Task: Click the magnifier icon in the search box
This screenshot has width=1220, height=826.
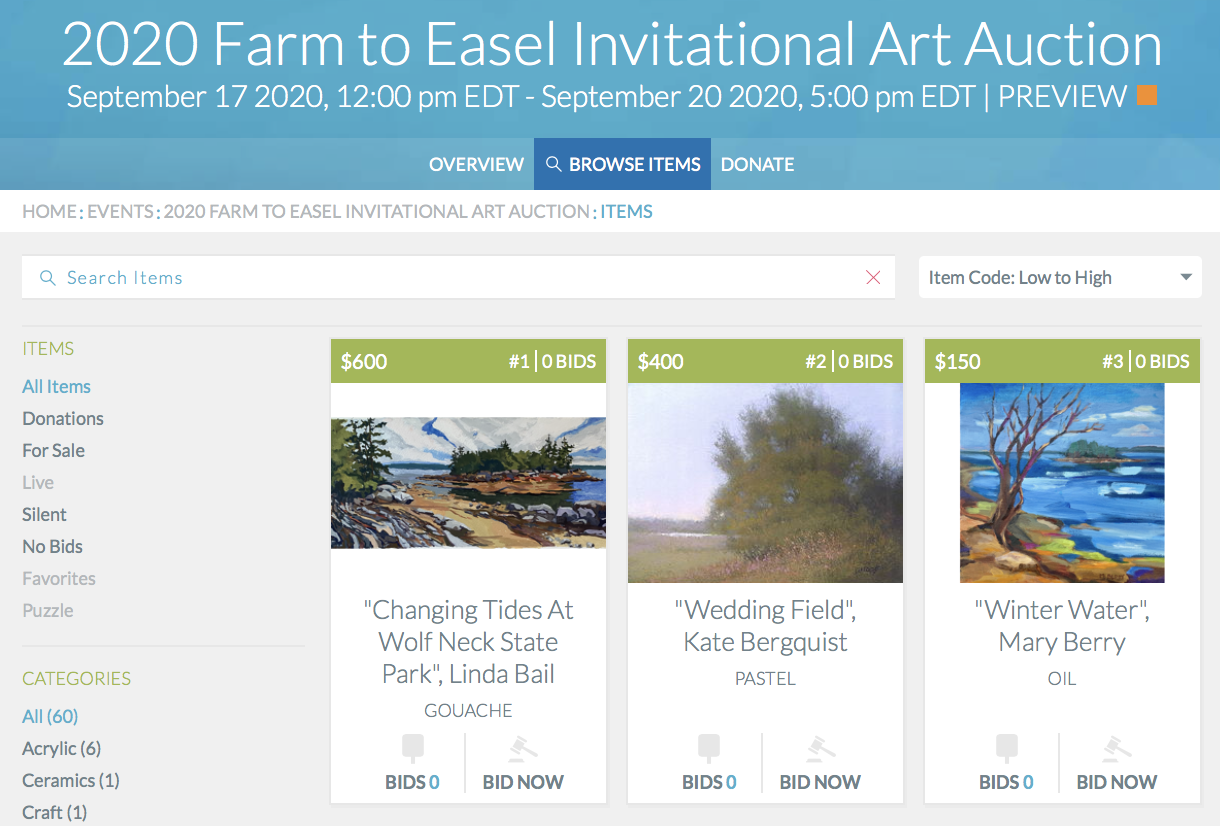Action: point(47,278)
